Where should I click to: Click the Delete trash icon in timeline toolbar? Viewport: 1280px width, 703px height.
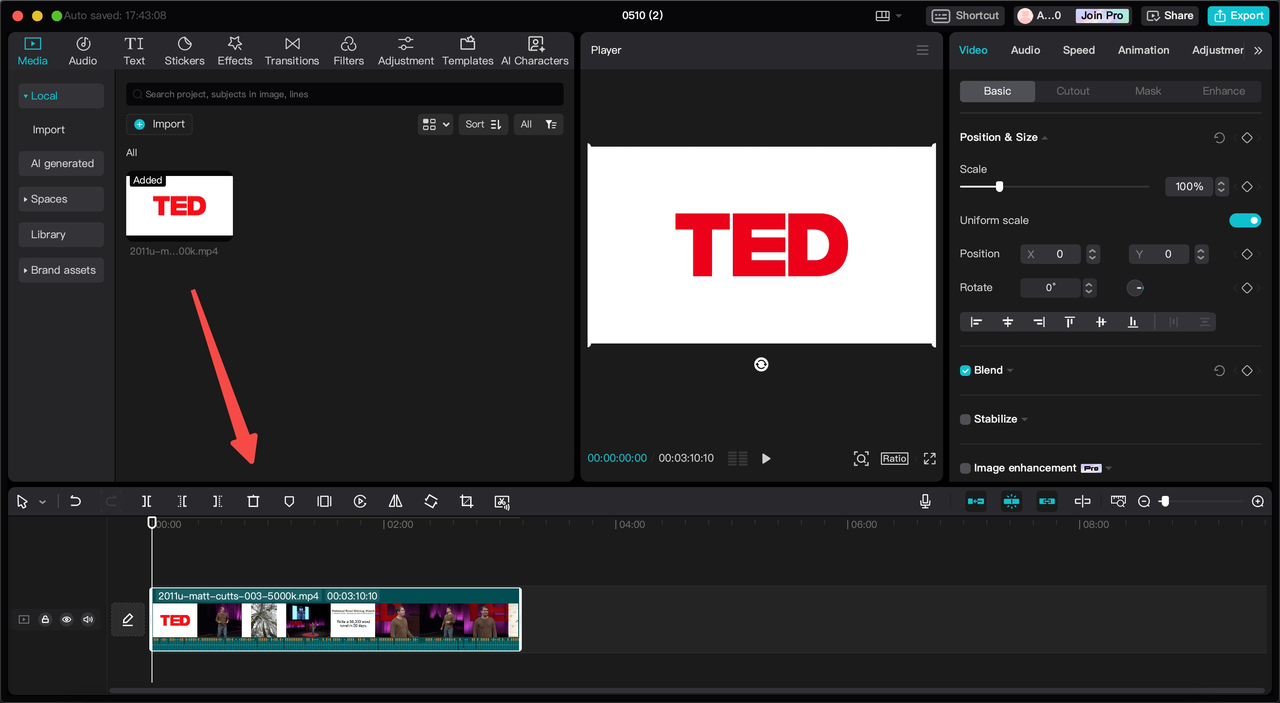pyautogui.click(x=253, y=501)
